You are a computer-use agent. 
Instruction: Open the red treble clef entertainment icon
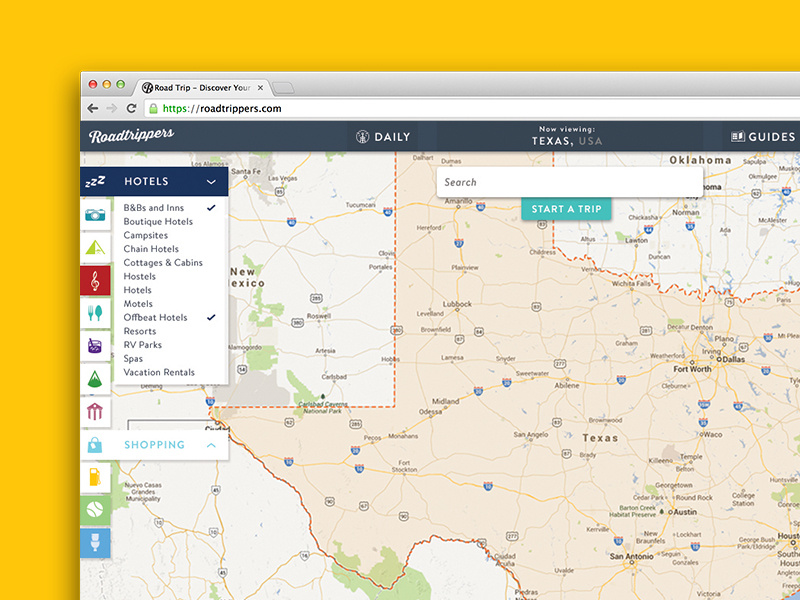[95, 281]
